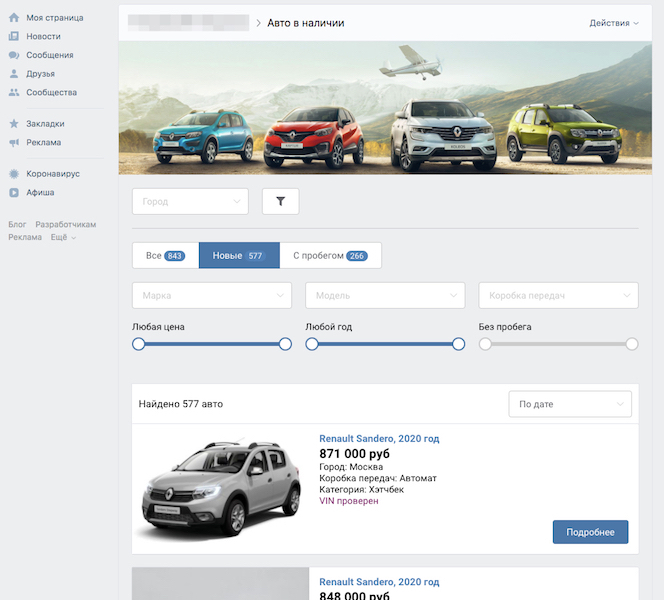Click the Реклама megaphone icon
This screenshot has height=600, width=664.
(14, 142)
